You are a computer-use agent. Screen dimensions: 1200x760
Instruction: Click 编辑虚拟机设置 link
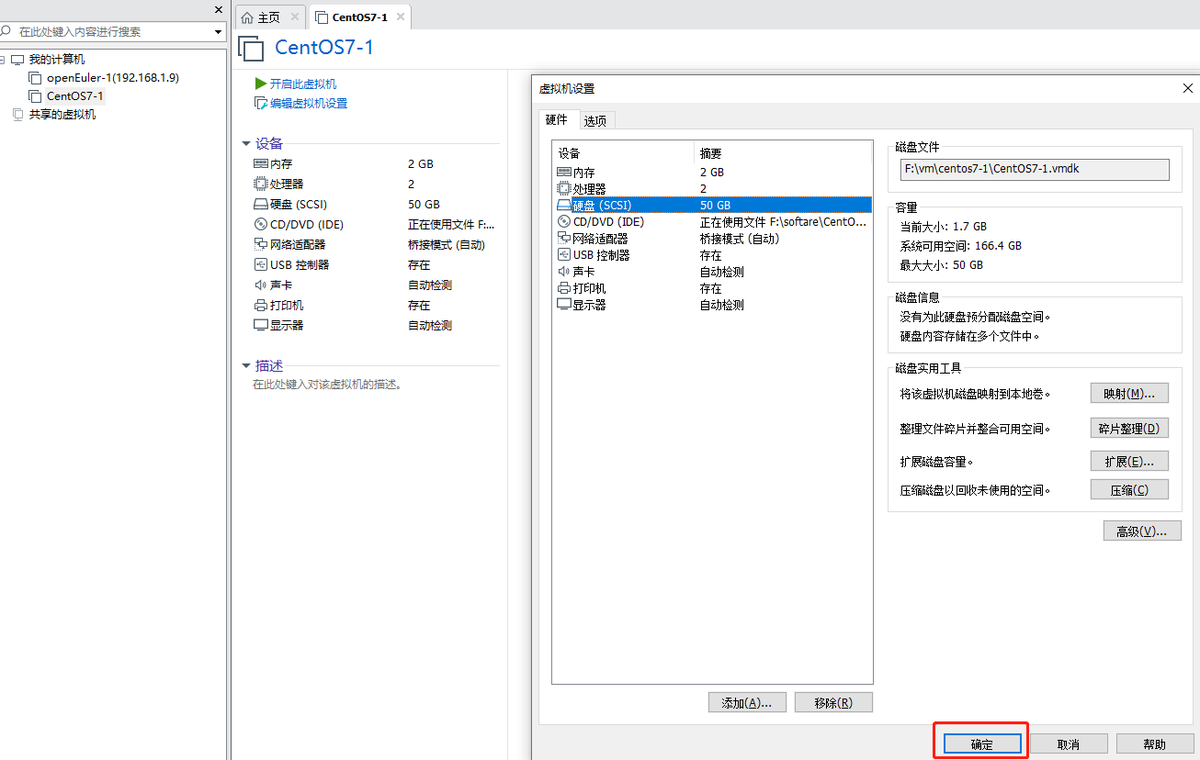[309, 103]
